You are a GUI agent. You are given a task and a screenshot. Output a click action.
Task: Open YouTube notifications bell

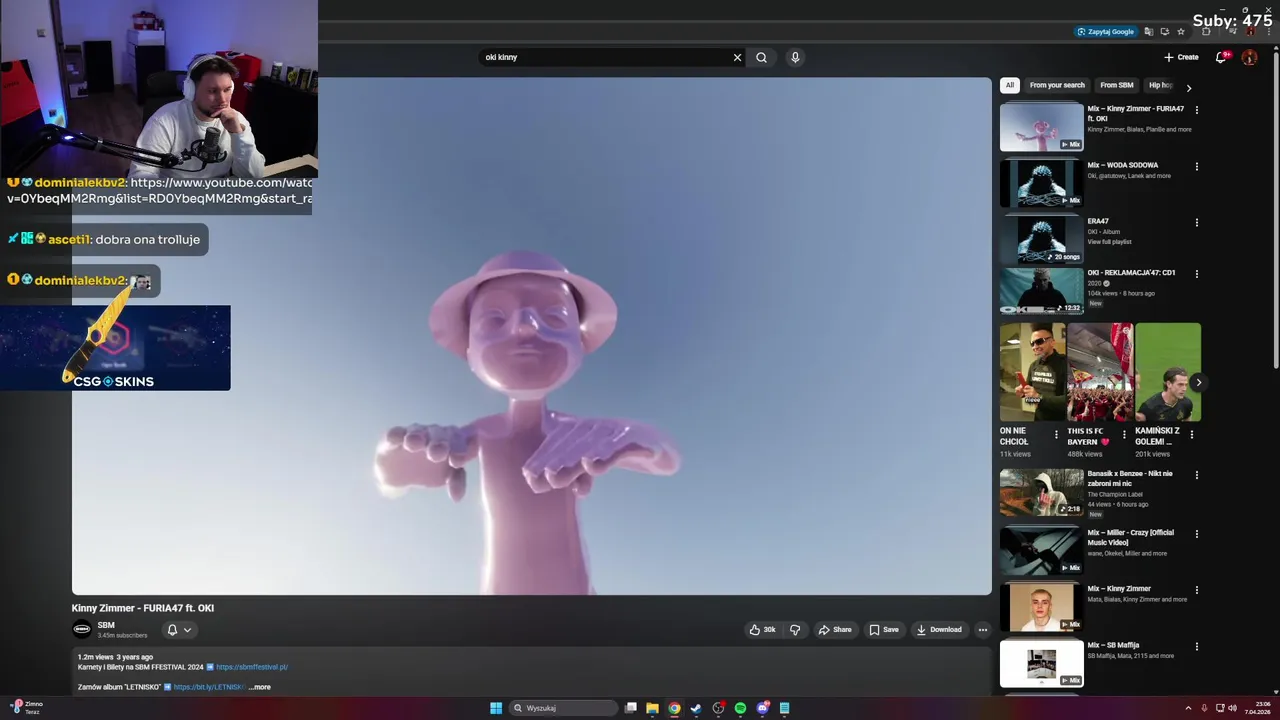pyautogui.click(x=1221, y=57)
